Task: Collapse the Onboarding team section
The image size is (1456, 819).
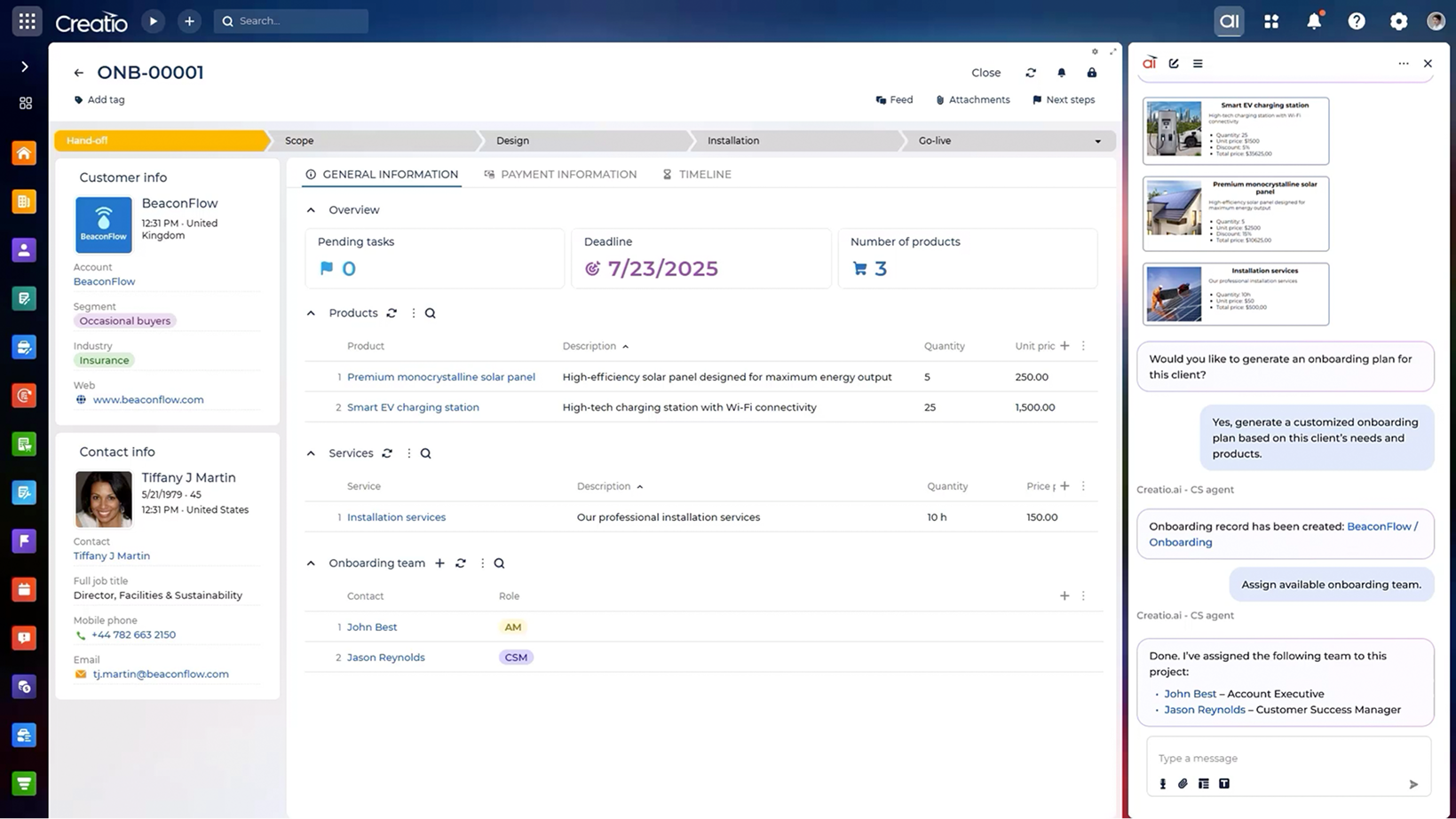Action: (x=311, y=563)
